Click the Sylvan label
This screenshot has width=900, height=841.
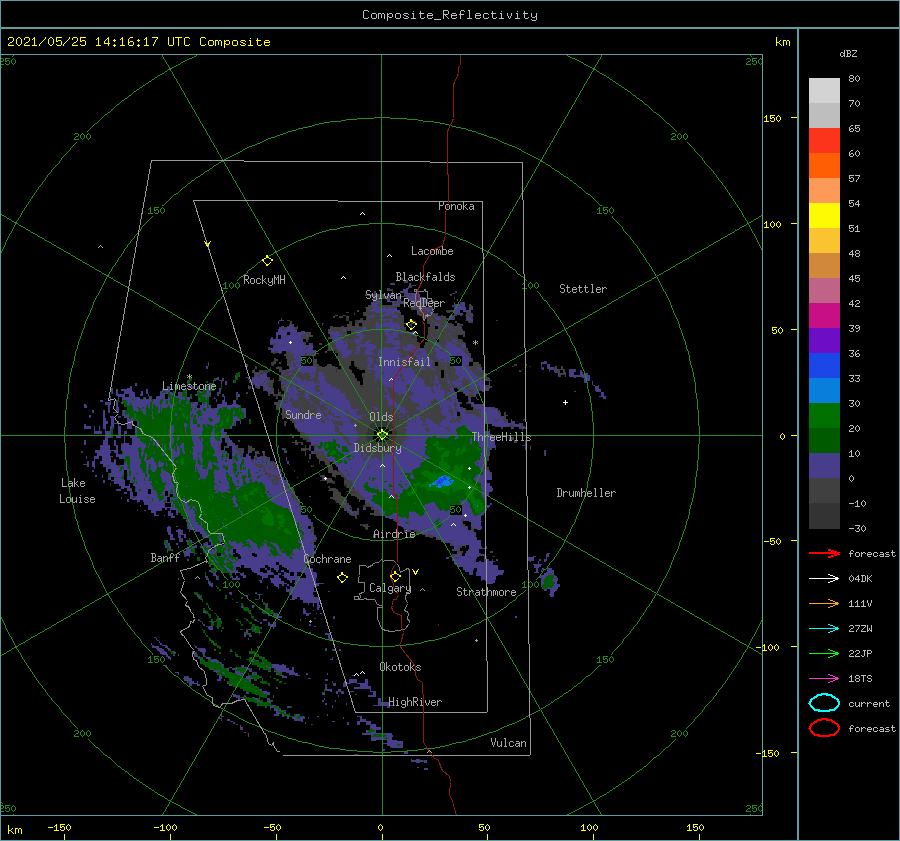(x=383, y=295)
